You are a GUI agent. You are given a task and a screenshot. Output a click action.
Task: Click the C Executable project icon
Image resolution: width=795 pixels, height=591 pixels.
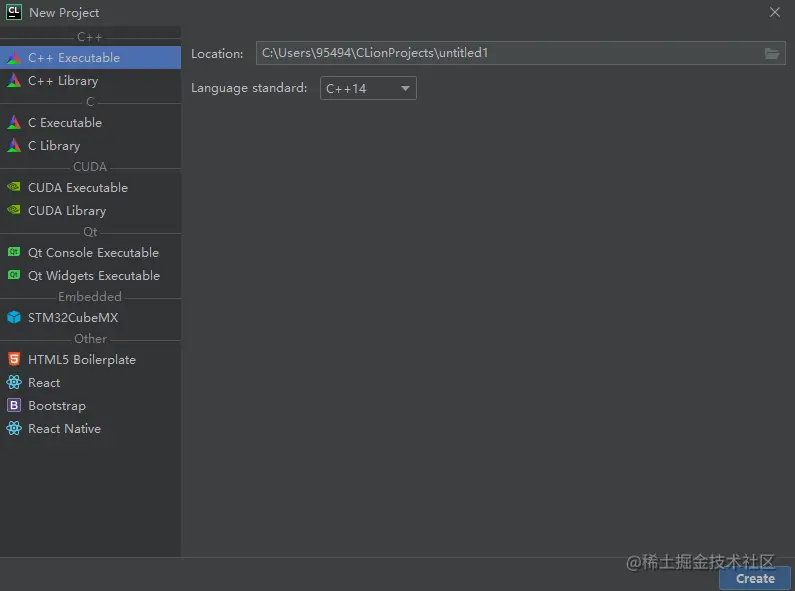[x=14, y=122]
